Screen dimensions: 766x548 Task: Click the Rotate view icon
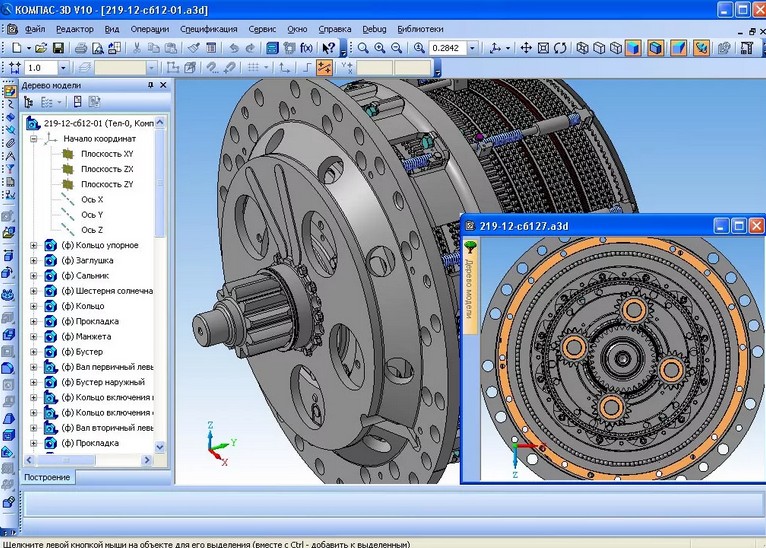click(559, 48)
